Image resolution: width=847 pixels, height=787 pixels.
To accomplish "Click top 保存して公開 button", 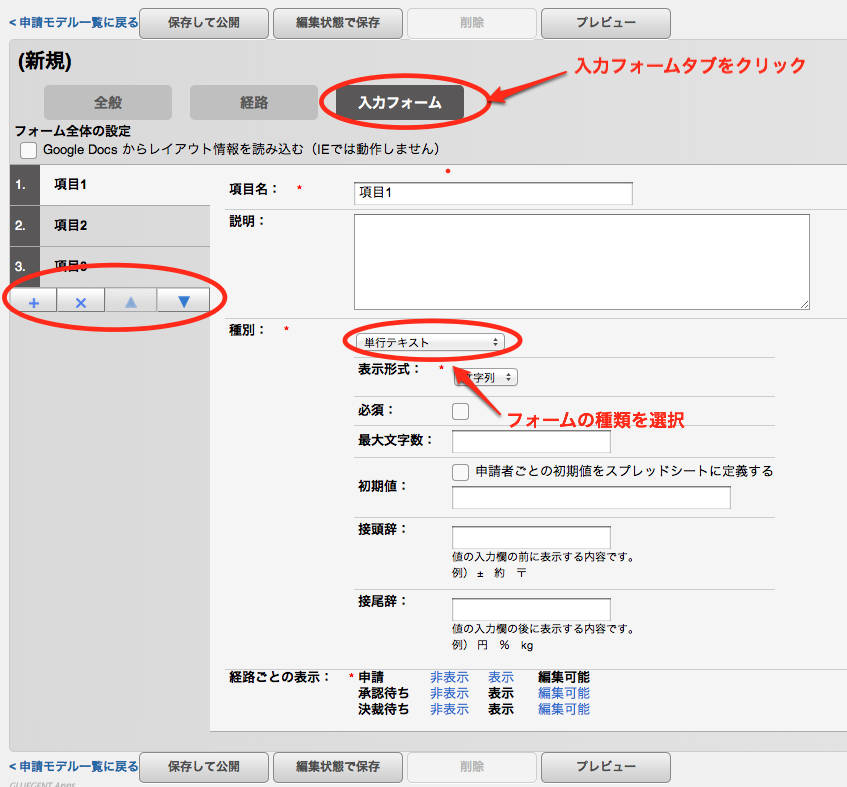I will [x=204, y=22].
